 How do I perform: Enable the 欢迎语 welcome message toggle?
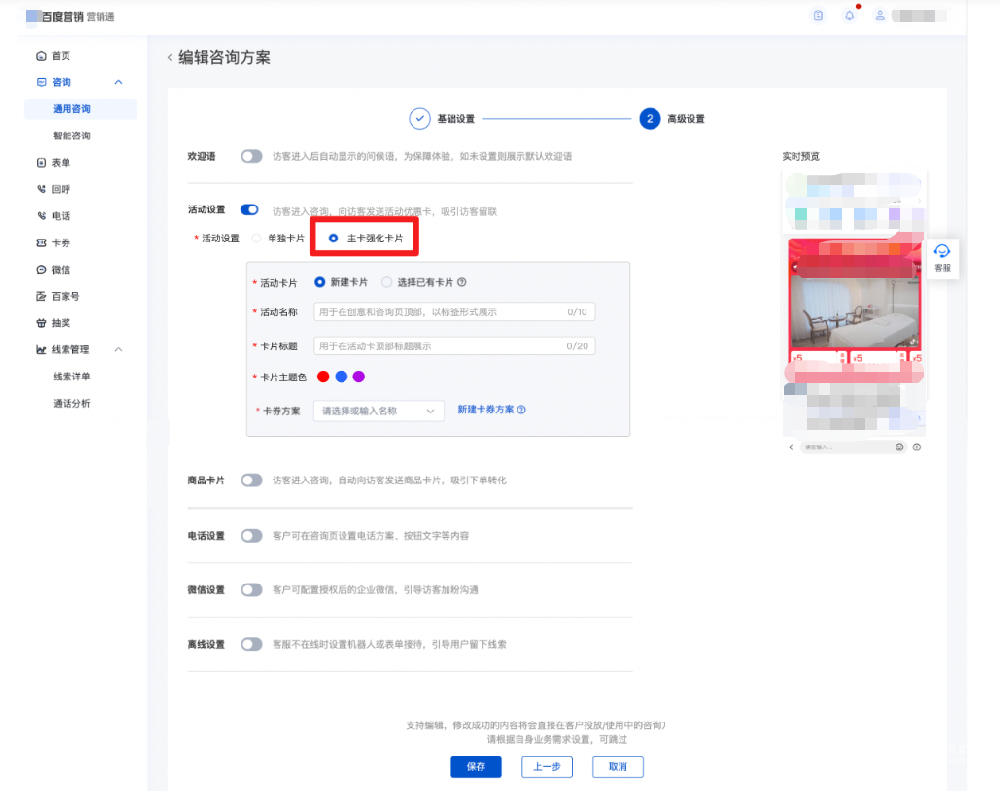pyautogui.click(x=251, y=154)
